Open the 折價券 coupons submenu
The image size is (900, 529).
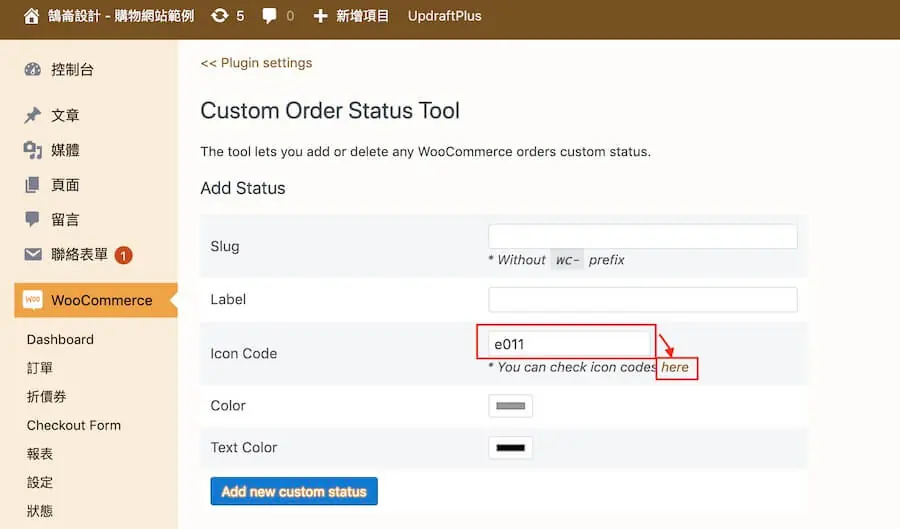(x=46, y=396)
